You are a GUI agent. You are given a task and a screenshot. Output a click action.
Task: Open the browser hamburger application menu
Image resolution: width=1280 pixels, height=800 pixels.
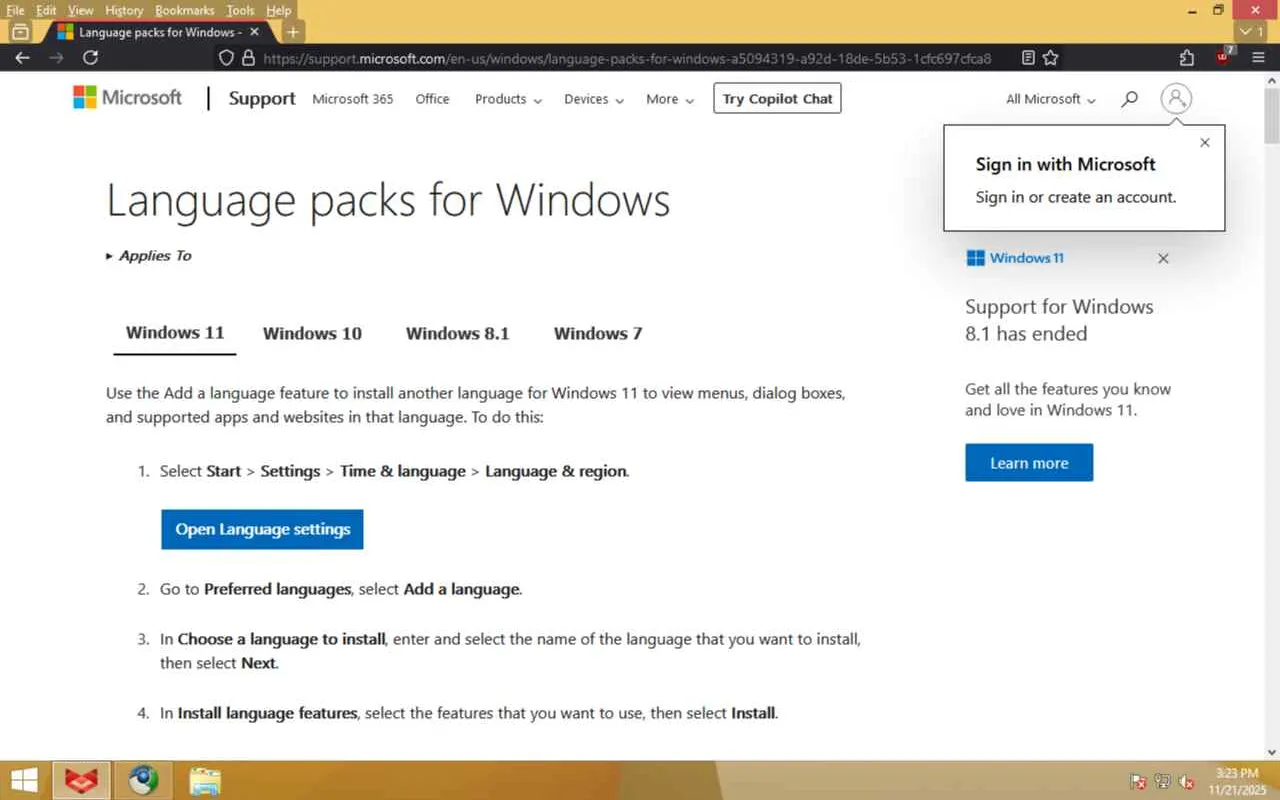[1259, 58]
